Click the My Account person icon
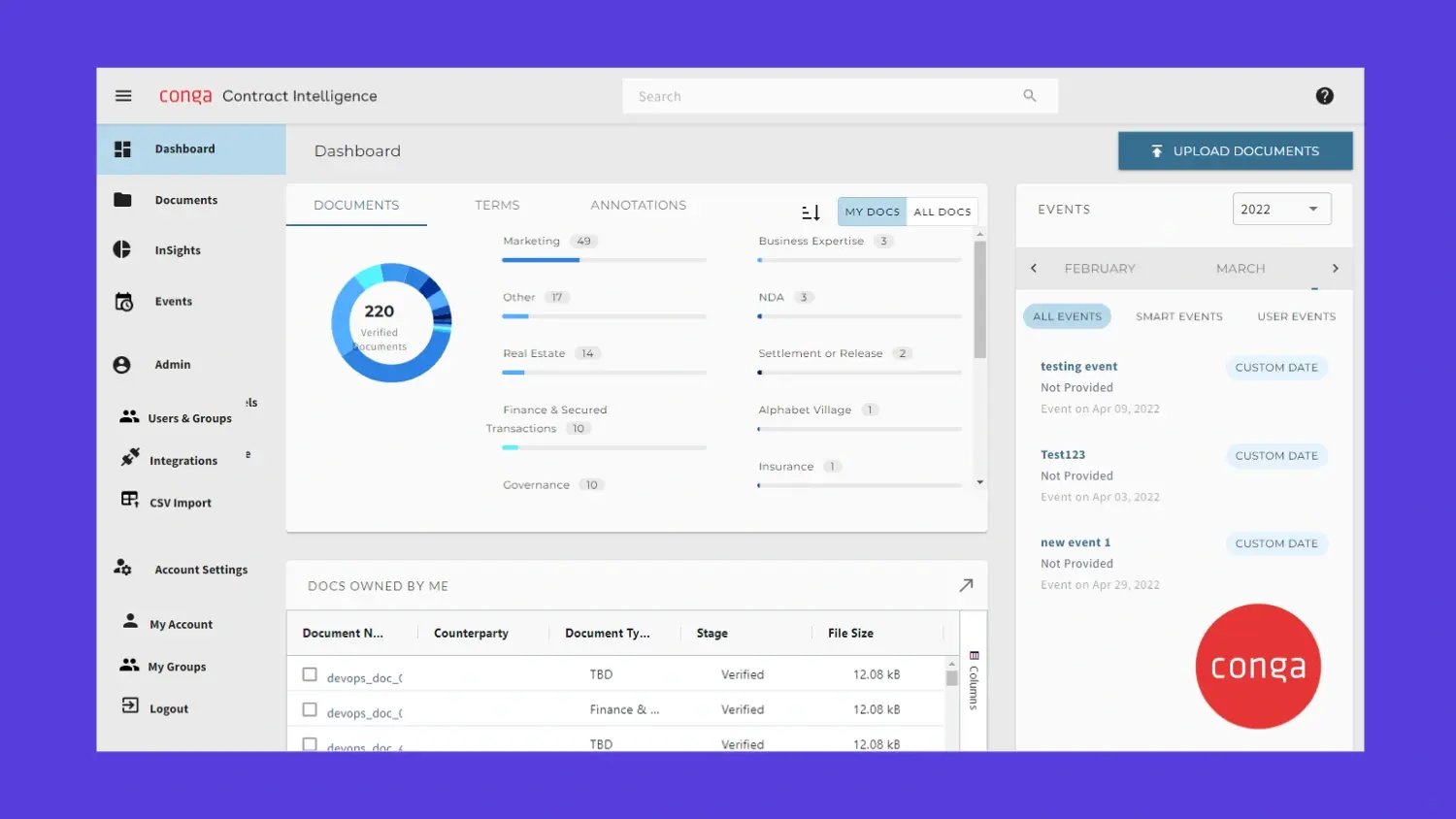 click(x=130, y=621)
